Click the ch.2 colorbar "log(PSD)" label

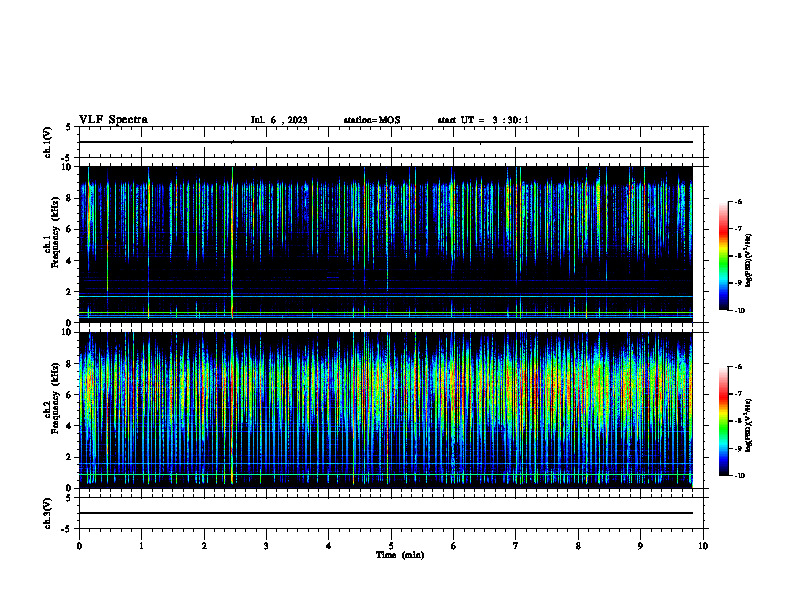point(749,425)
